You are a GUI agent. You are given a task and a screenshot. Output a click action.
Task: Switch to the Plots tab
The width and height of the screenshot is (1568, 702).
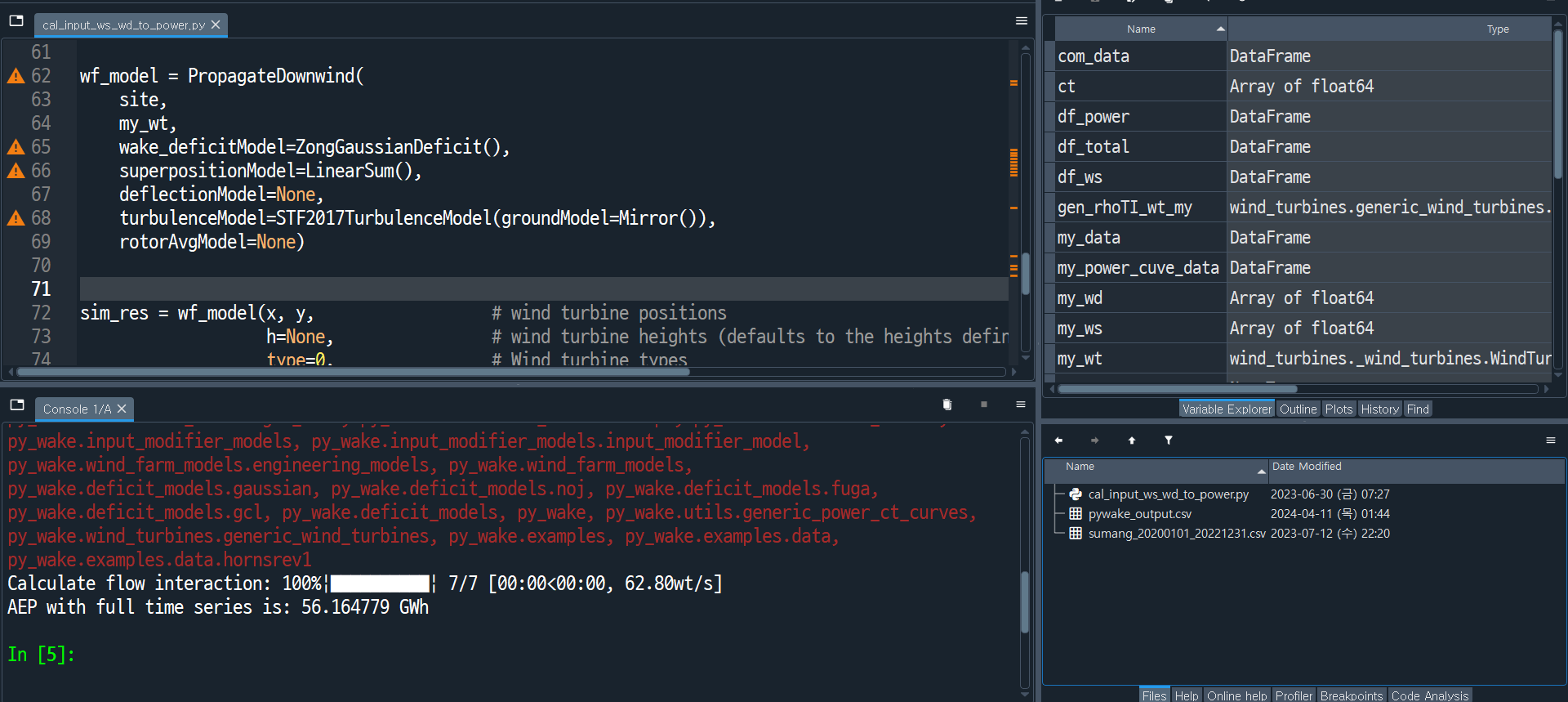coord(1339,409)
